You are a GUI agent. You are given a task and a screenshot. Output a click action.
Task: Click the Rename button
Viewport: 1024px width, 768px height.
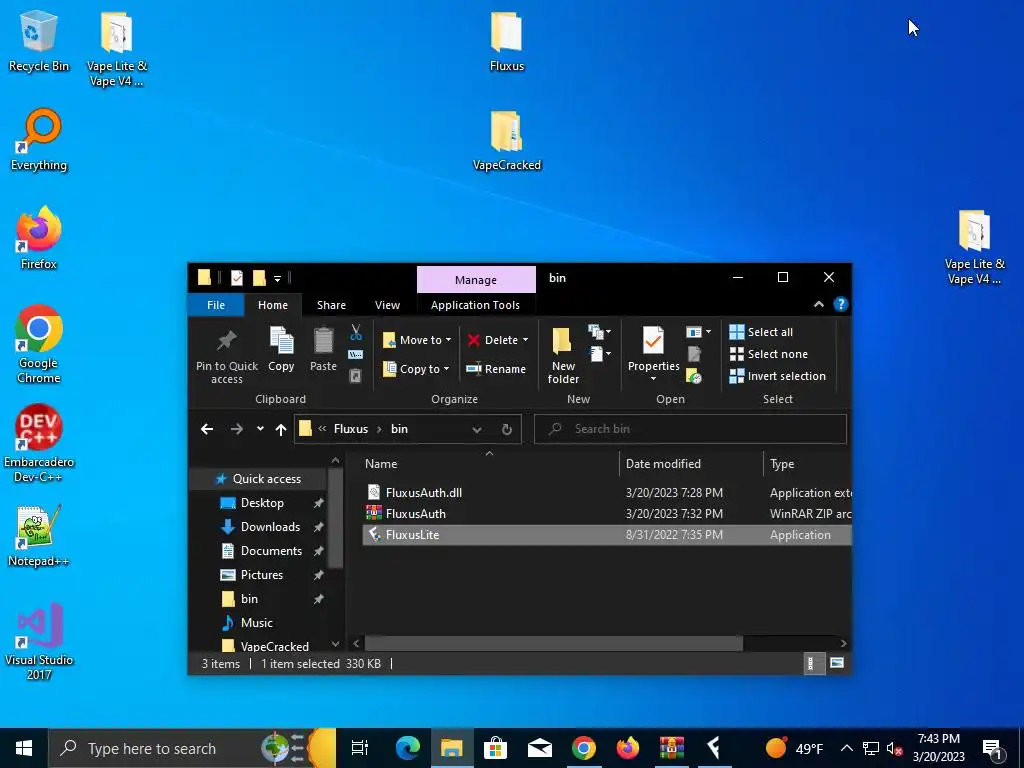tap(496, 369)
